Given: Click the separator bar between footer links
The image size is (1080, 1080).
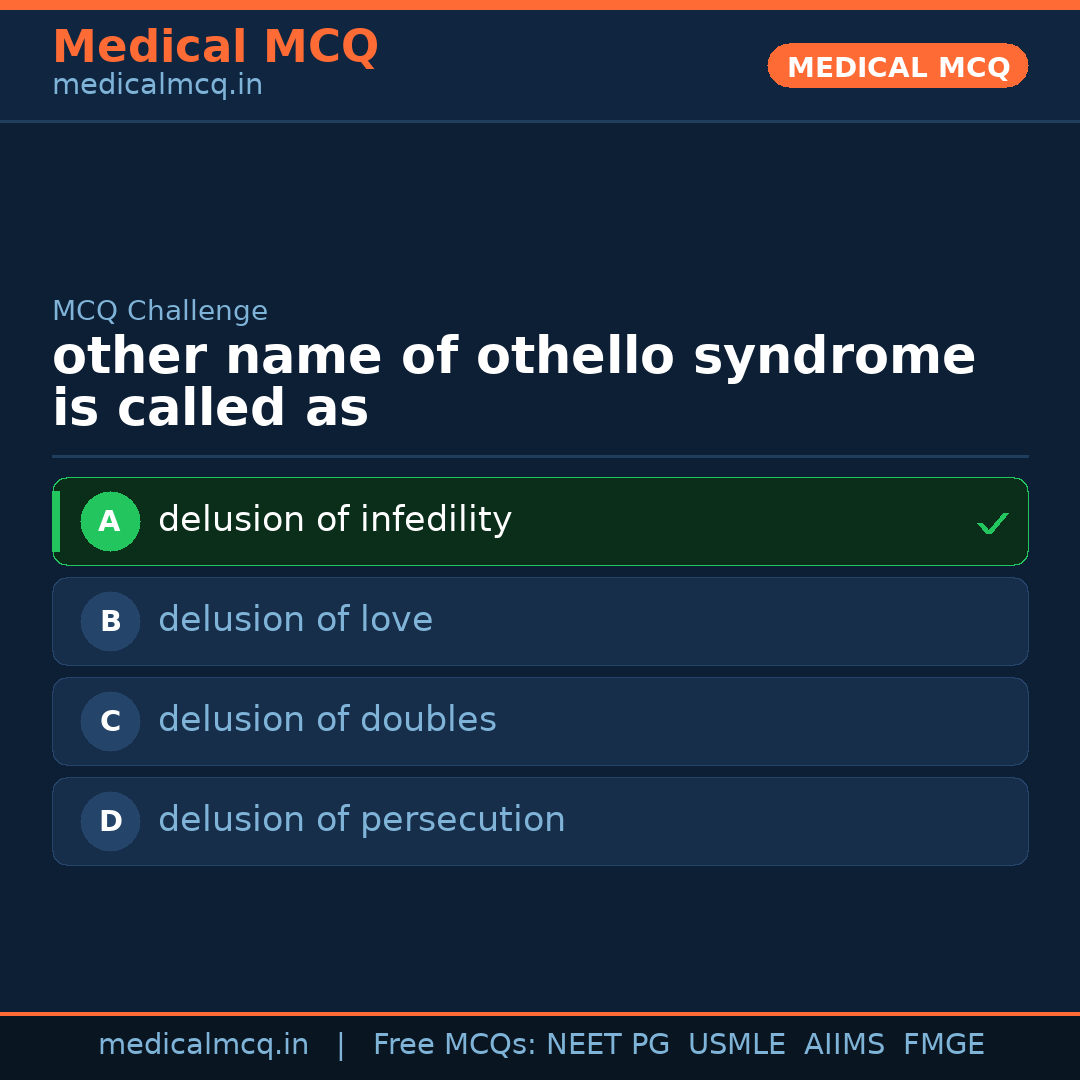Looking at the screenshot, I should click(x=341, y=1044).
